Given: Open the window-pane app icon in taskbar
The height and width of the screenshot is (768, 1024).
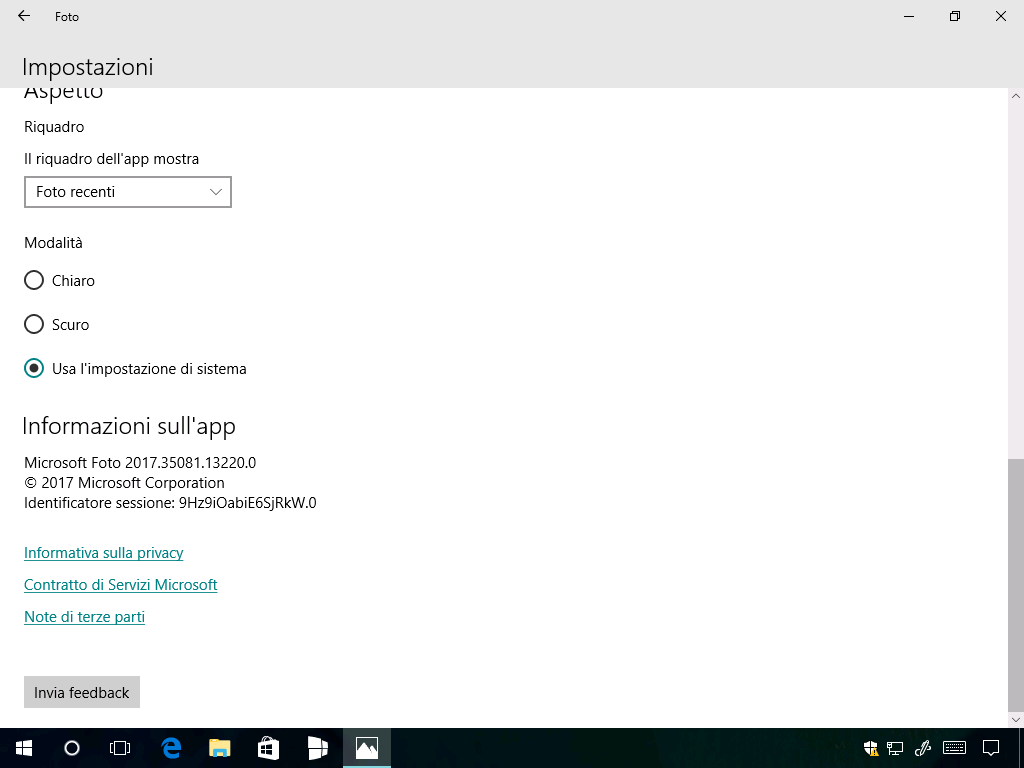Looking at the screenshot, I should 317,748.
